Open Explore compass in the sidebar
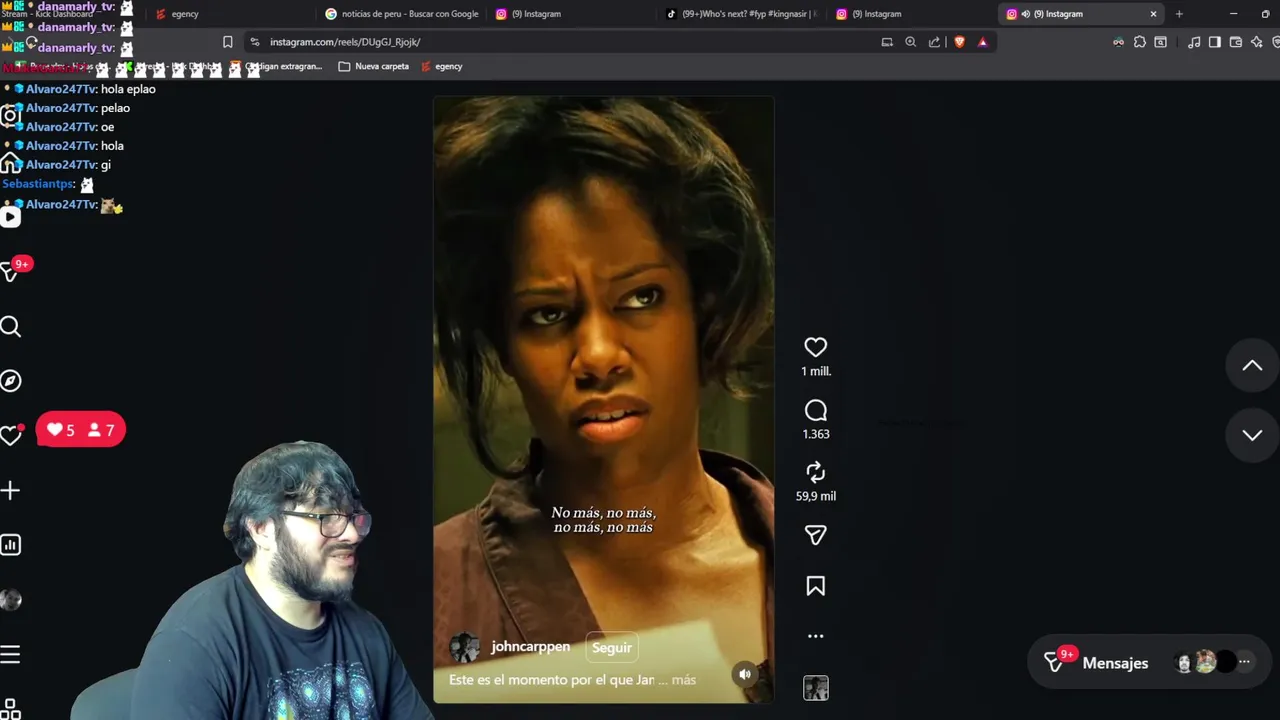 (x=11, y=381)
